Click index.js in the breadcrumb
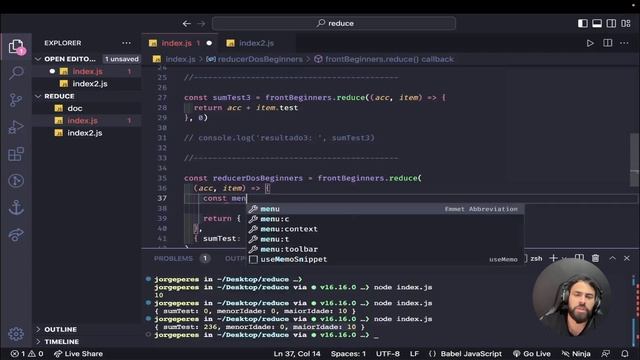This screenshot has width=640, height=360. pyautogui.click(x=180, y=59)
